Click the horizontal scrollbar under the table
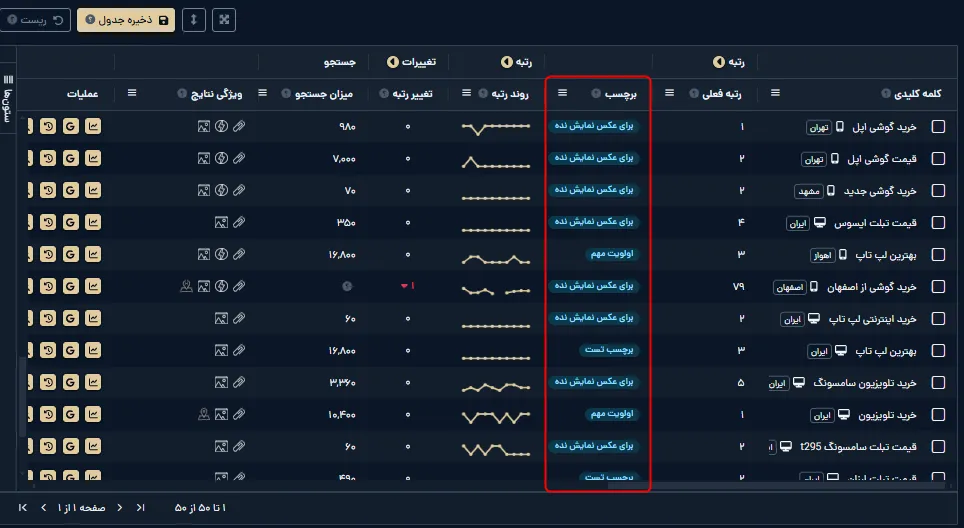This screenshot has height=528, width=964. pos(776,486)
